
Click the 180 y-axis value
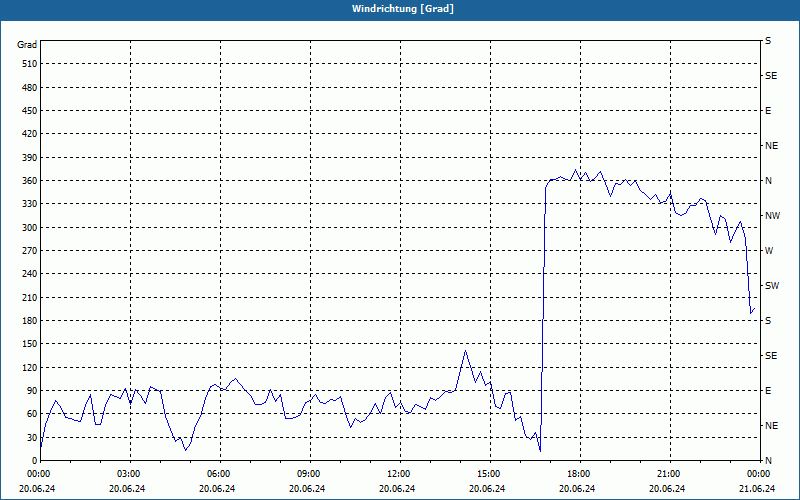coord(30,321)
